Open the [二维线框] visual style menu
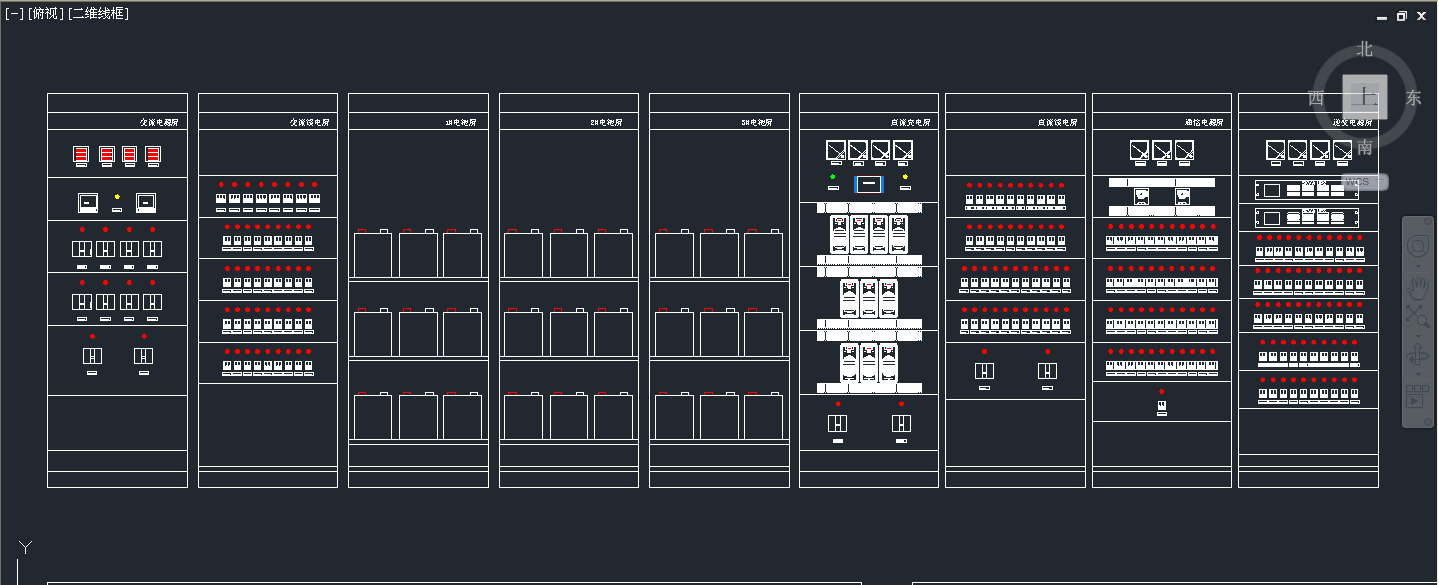The height and width of the screenshot is (585, 1439). tap(98, 14)
